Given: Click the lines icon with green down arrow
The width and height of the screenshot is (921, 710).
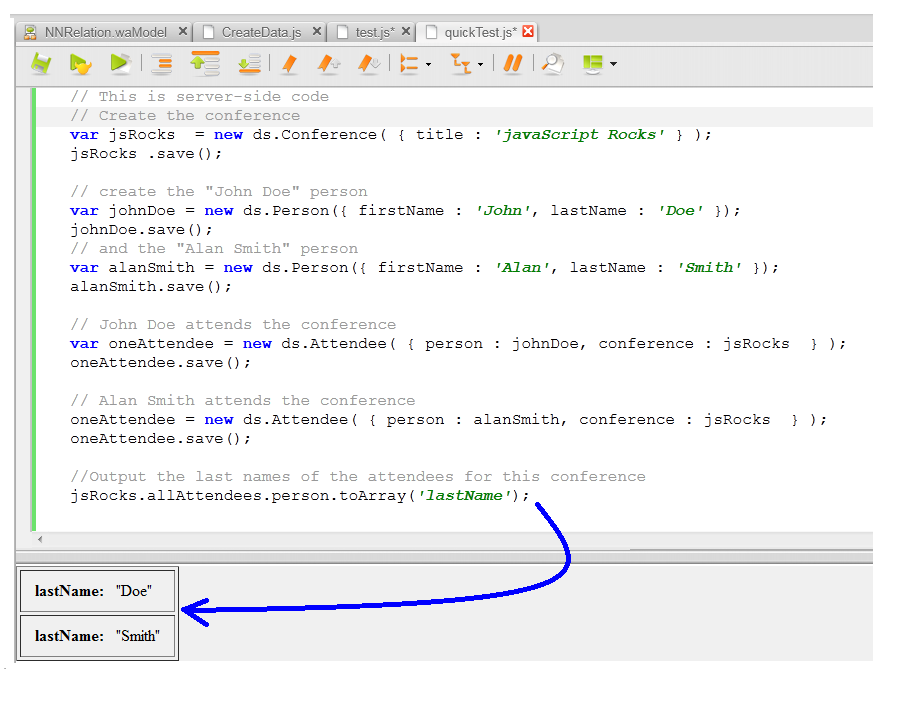Looking at the screenshot, I should [248, 64].
